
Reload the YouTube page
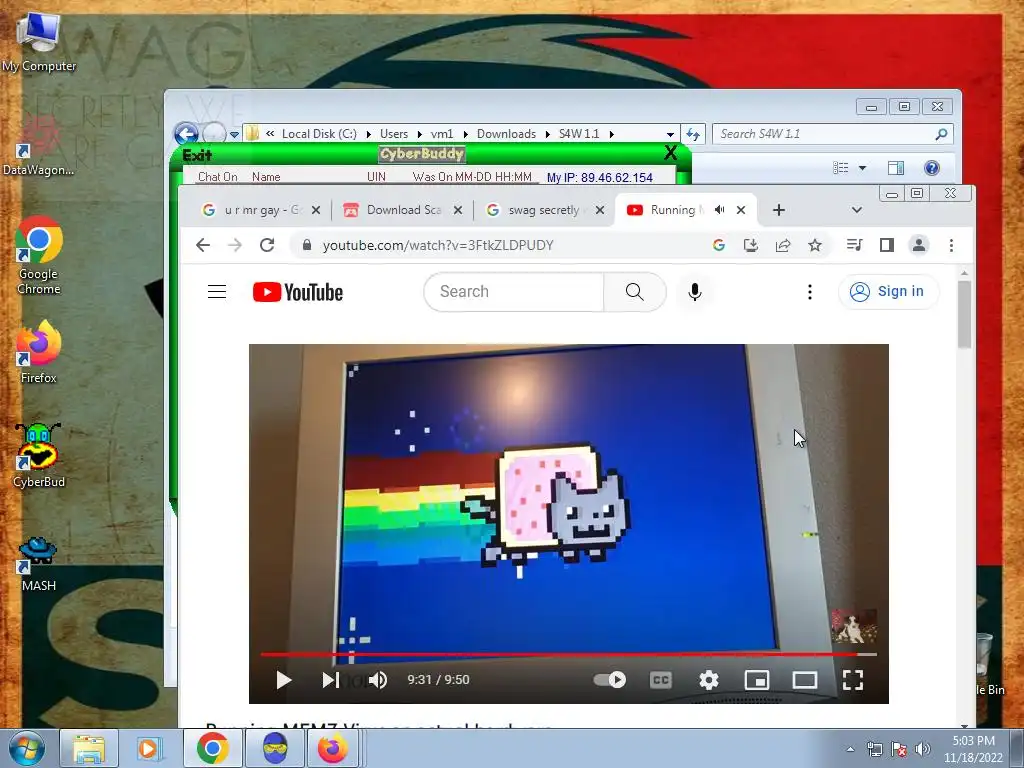click(266, 245)
